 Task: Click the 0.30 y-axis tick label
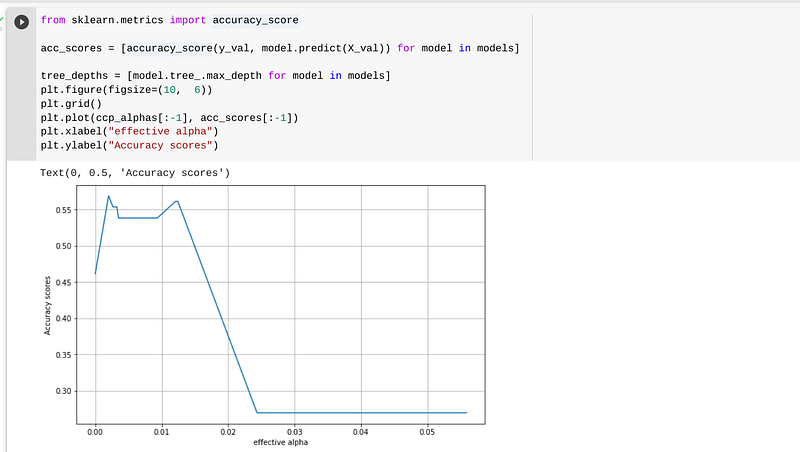63,391
